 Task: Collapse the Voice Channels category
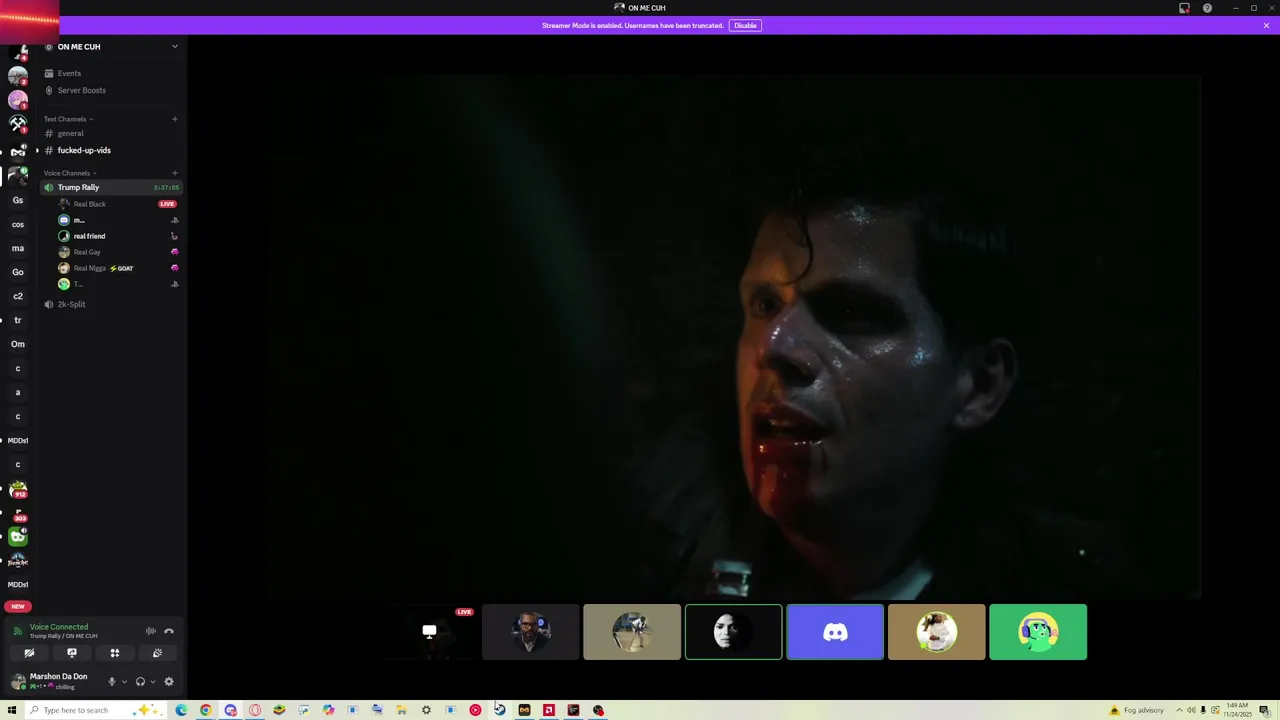point(70,173)
